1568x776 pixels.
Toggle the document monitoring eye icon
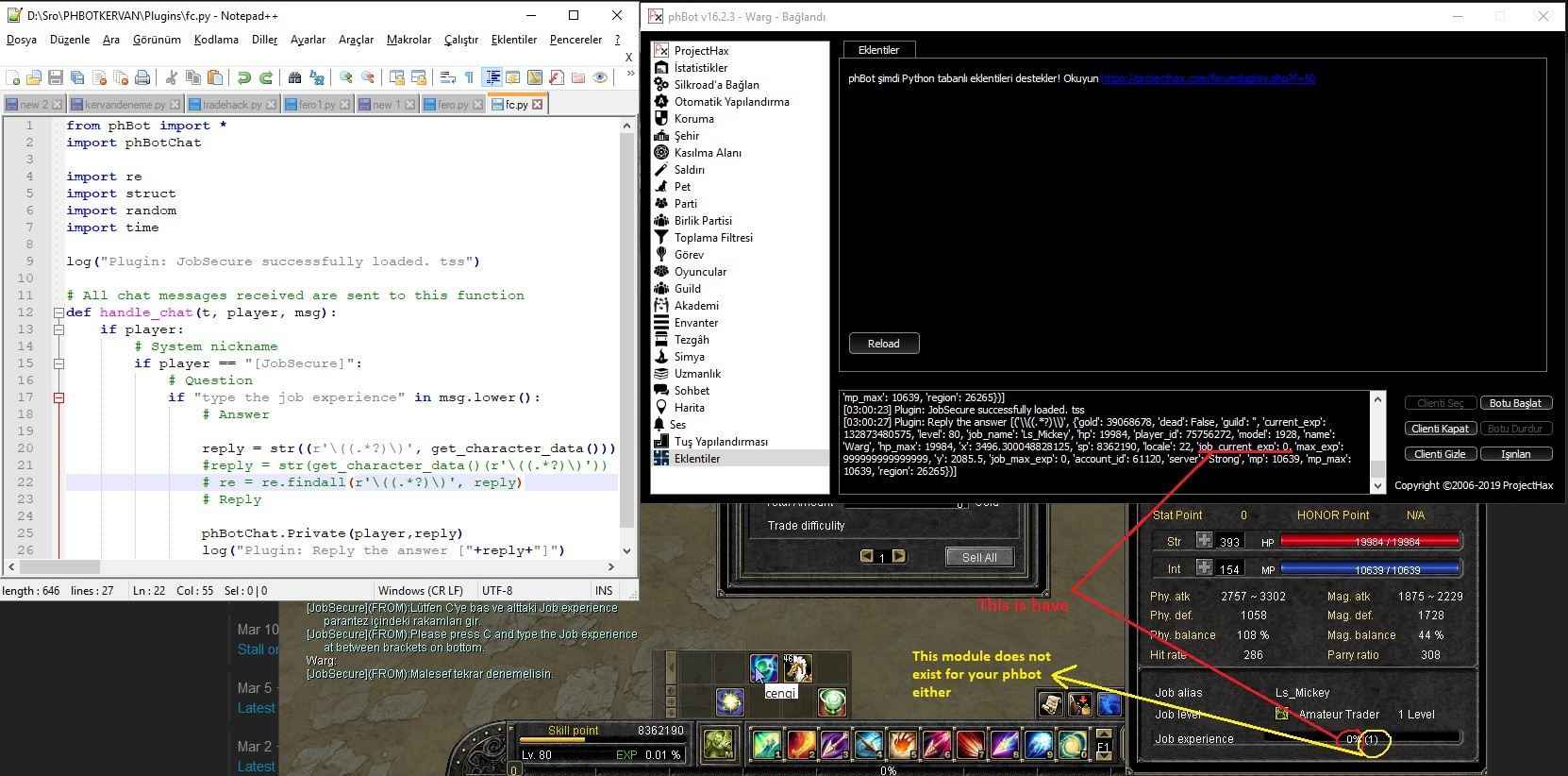pyautogui.click(x=600, y=77)
